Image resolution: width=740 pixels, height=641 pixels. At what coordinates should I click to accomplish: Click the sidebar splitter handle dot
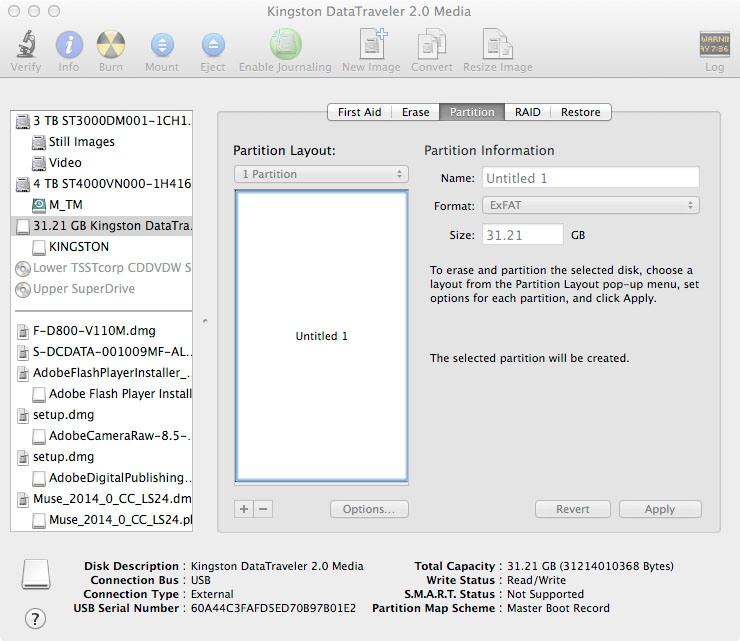(205, 321)
